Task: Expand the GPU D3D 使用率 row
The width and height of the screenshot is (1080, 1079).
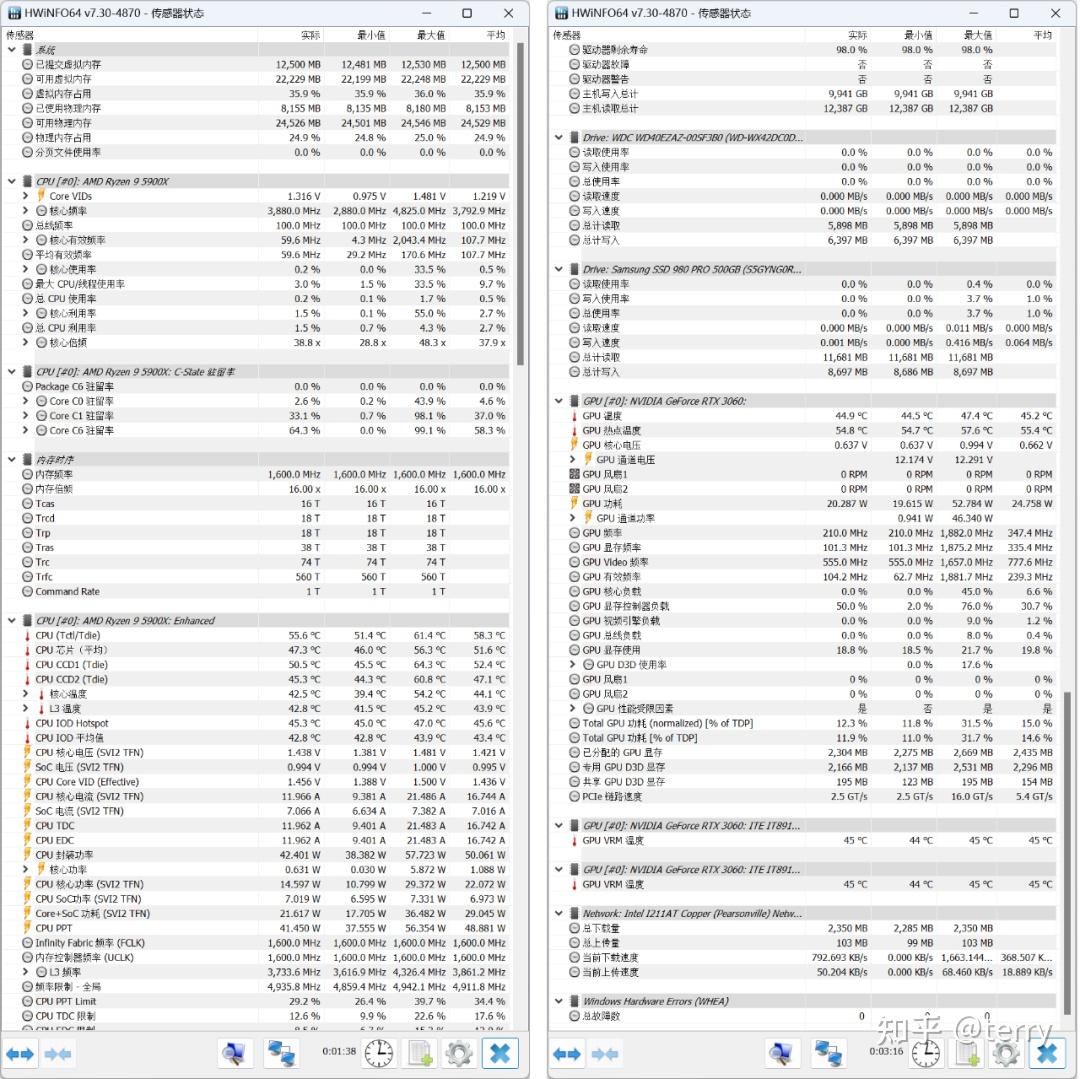Action: click(572, 664)
